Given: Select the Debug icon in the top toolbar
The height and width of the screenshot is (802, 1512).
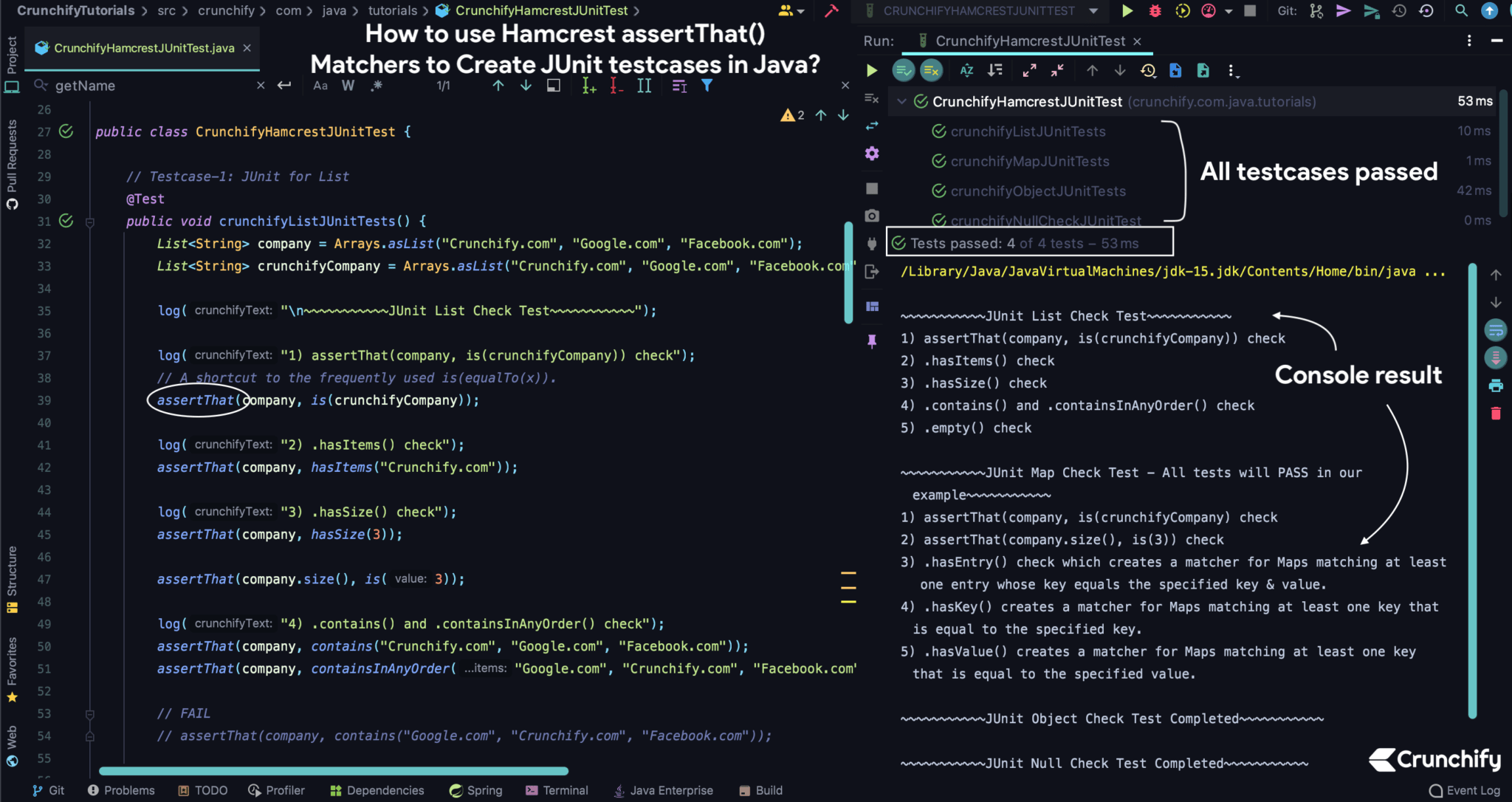Looking at the screenshot, I should click(1155, 10).
